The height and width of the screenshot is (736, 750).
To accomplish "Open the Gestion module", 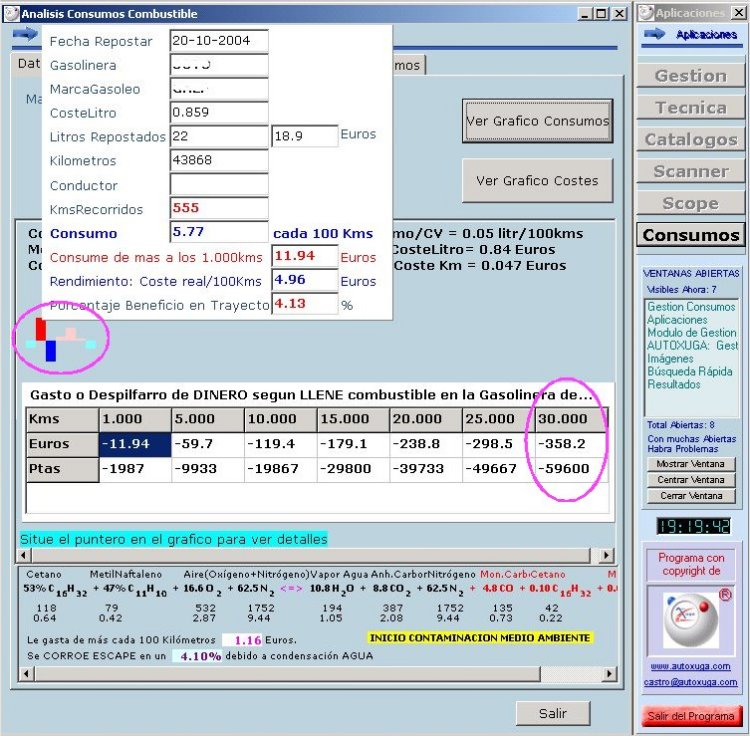I will (x=690, y=76).
